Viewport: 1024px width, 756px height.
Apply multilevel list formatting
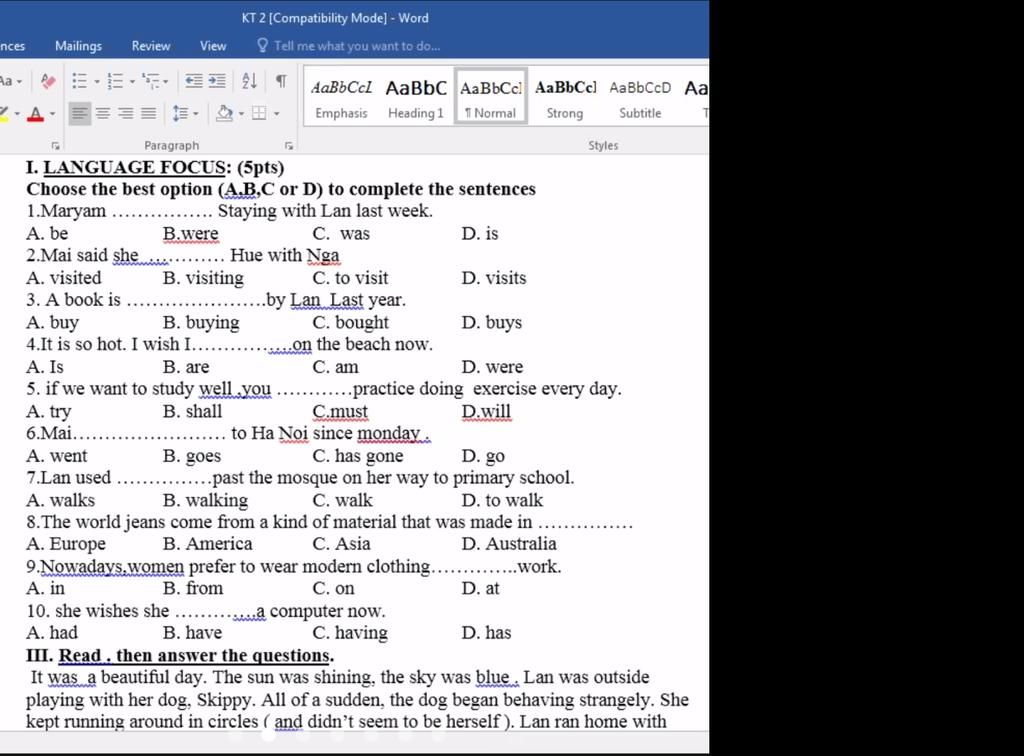pyautogui.click(x=151, y=81)
